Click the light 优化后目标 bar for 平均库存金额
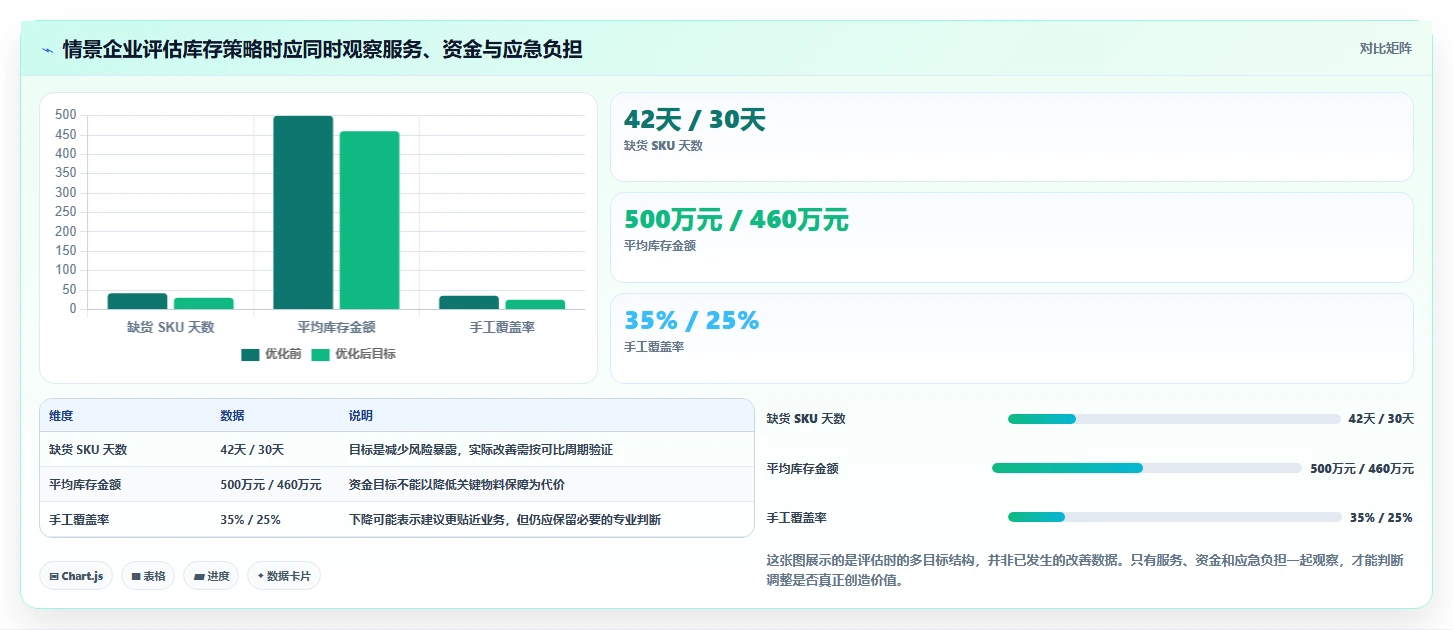 [x=369, y=220]
